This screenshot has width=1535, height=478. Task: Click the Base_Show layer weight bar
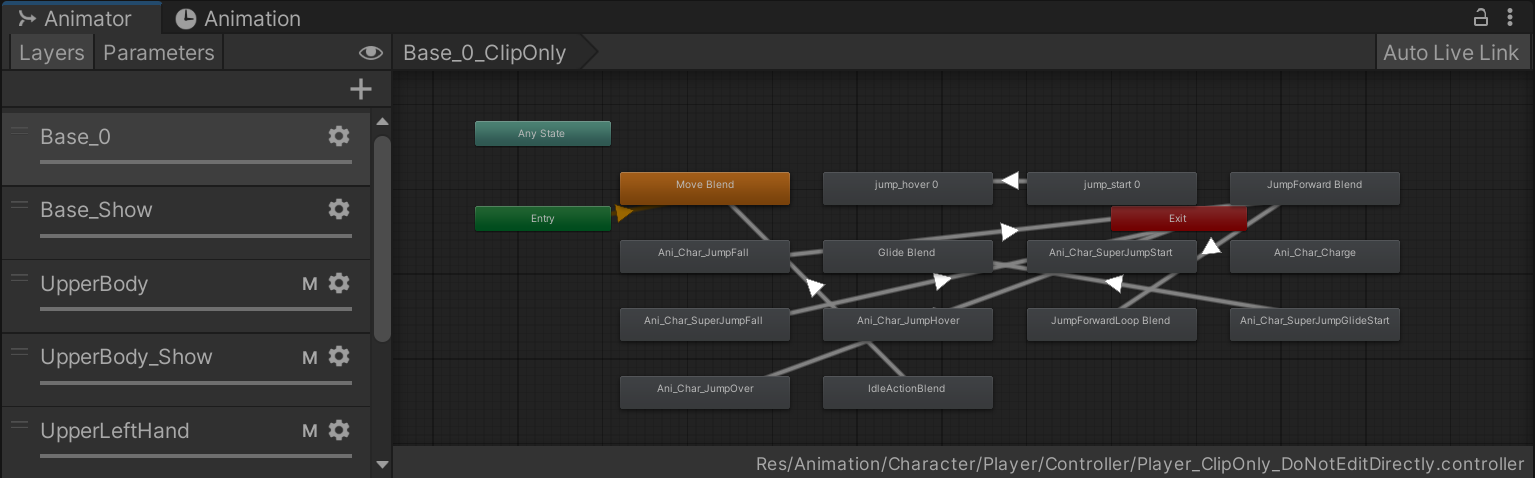pos(196,235)
